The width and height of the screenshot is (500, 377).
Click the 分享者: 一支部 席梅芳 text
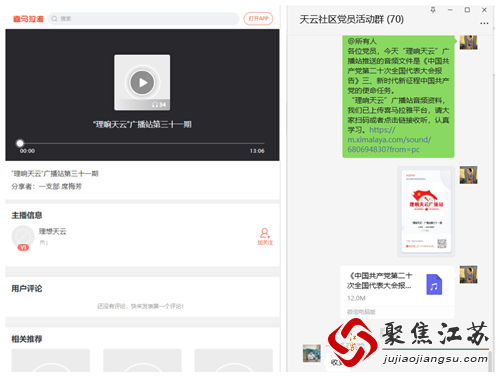[x=47, y=186]
